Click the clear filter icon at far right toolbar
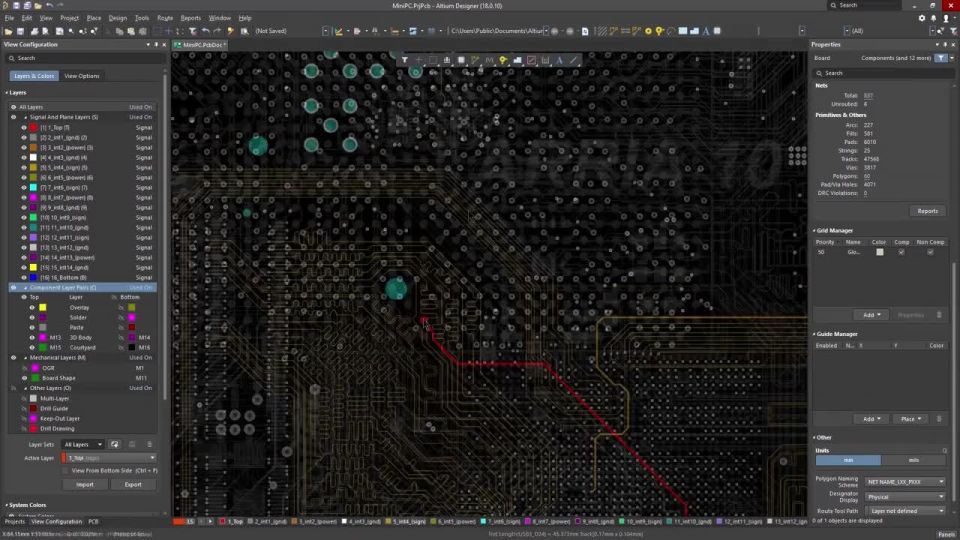This screenshot has height=540, width=960. 953,31
